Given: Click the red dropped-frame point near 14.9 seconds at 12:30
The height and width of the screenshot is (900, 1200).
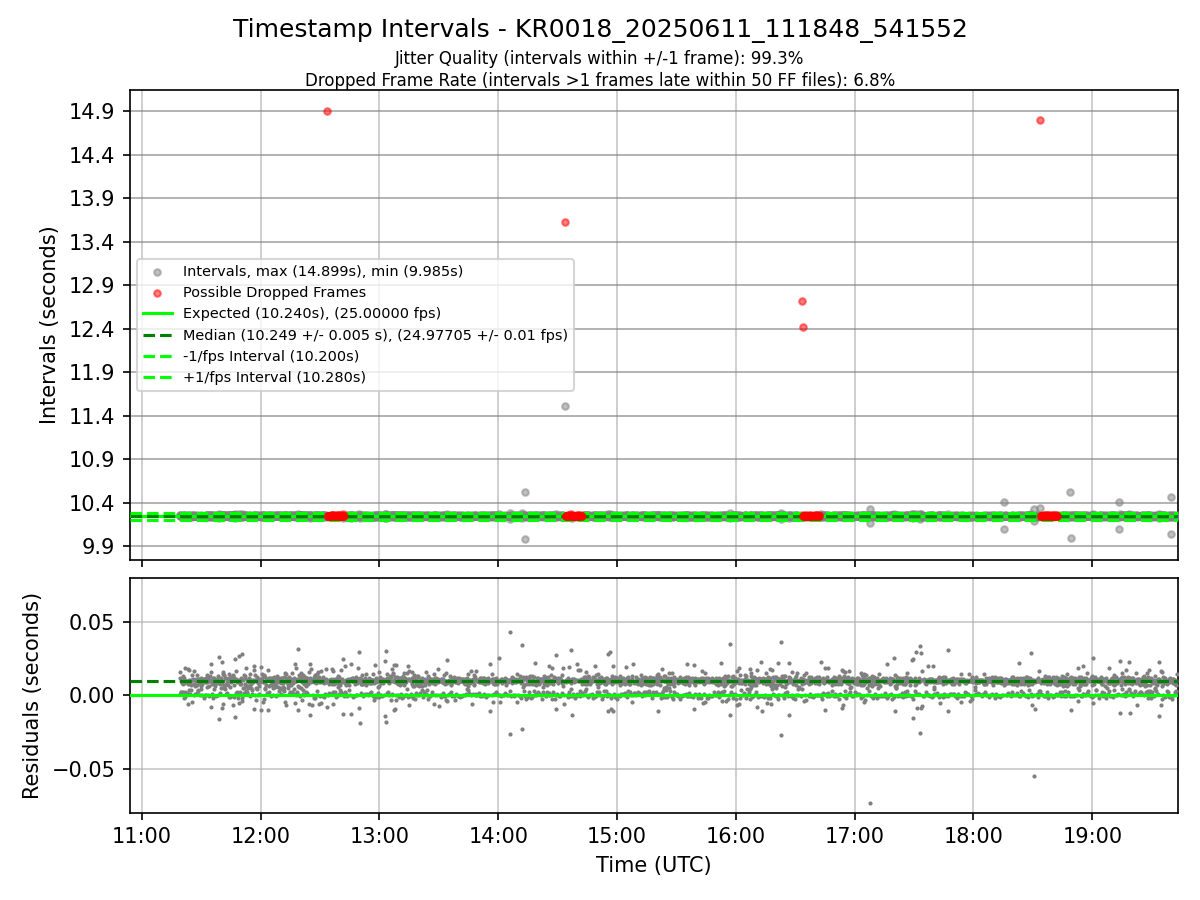Looking at the screenshot, I should pyautogui.click(x=327, y=111).
